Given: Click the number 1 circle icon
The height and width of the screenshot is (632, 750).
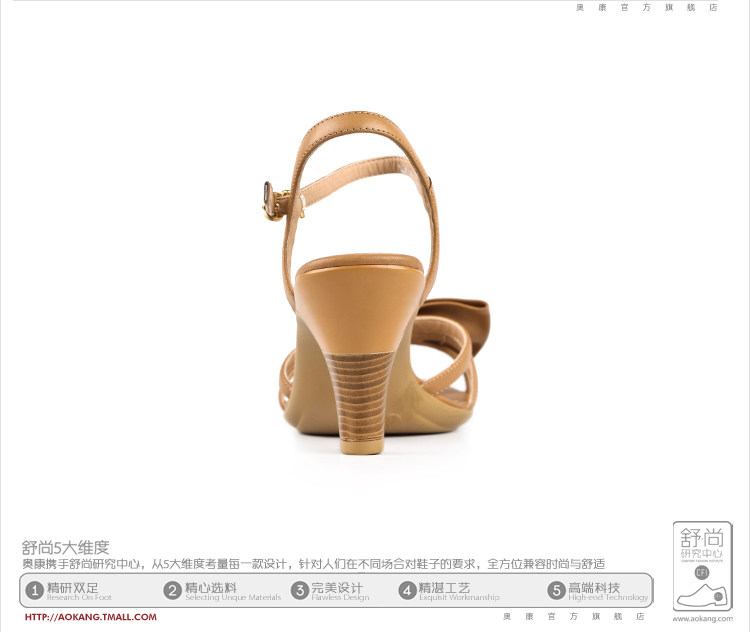Looking at the screenshot, I should pyautogui.click(x=34, y=590).
